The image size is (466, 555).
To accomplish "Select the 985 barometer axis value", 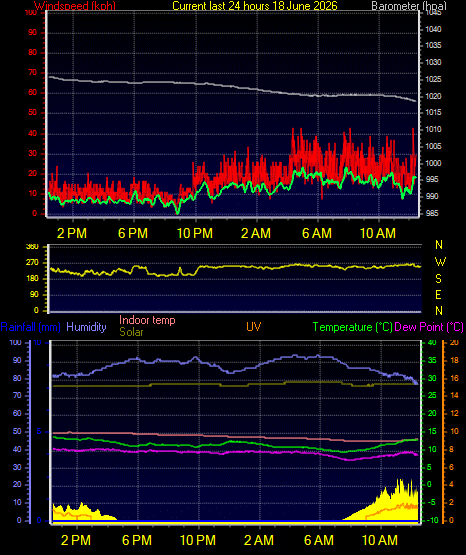I will click(433, 213).
